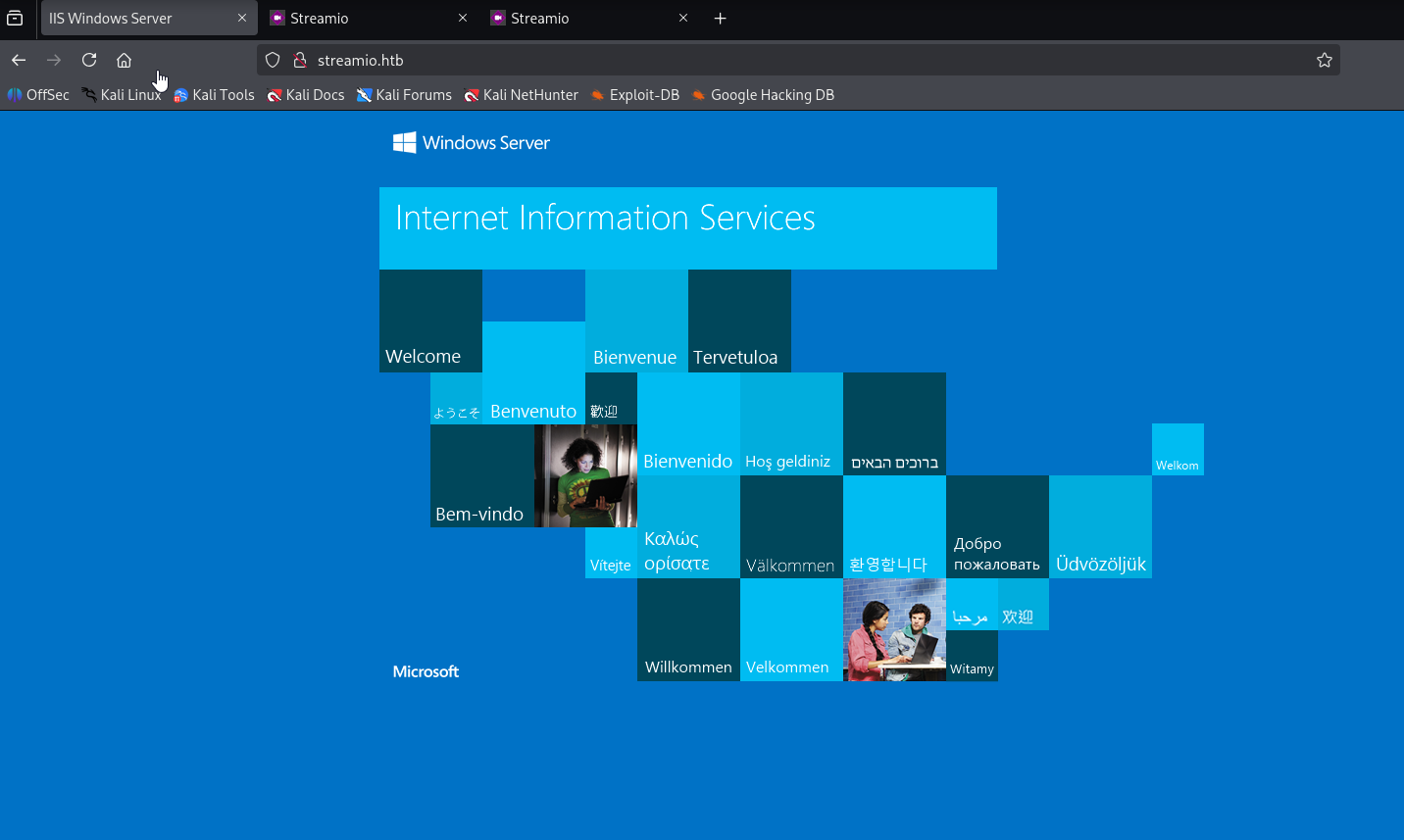Select the IIS Windows Server tab
The width and height of the screenshot is (1404, 840).
coord(149,18)
